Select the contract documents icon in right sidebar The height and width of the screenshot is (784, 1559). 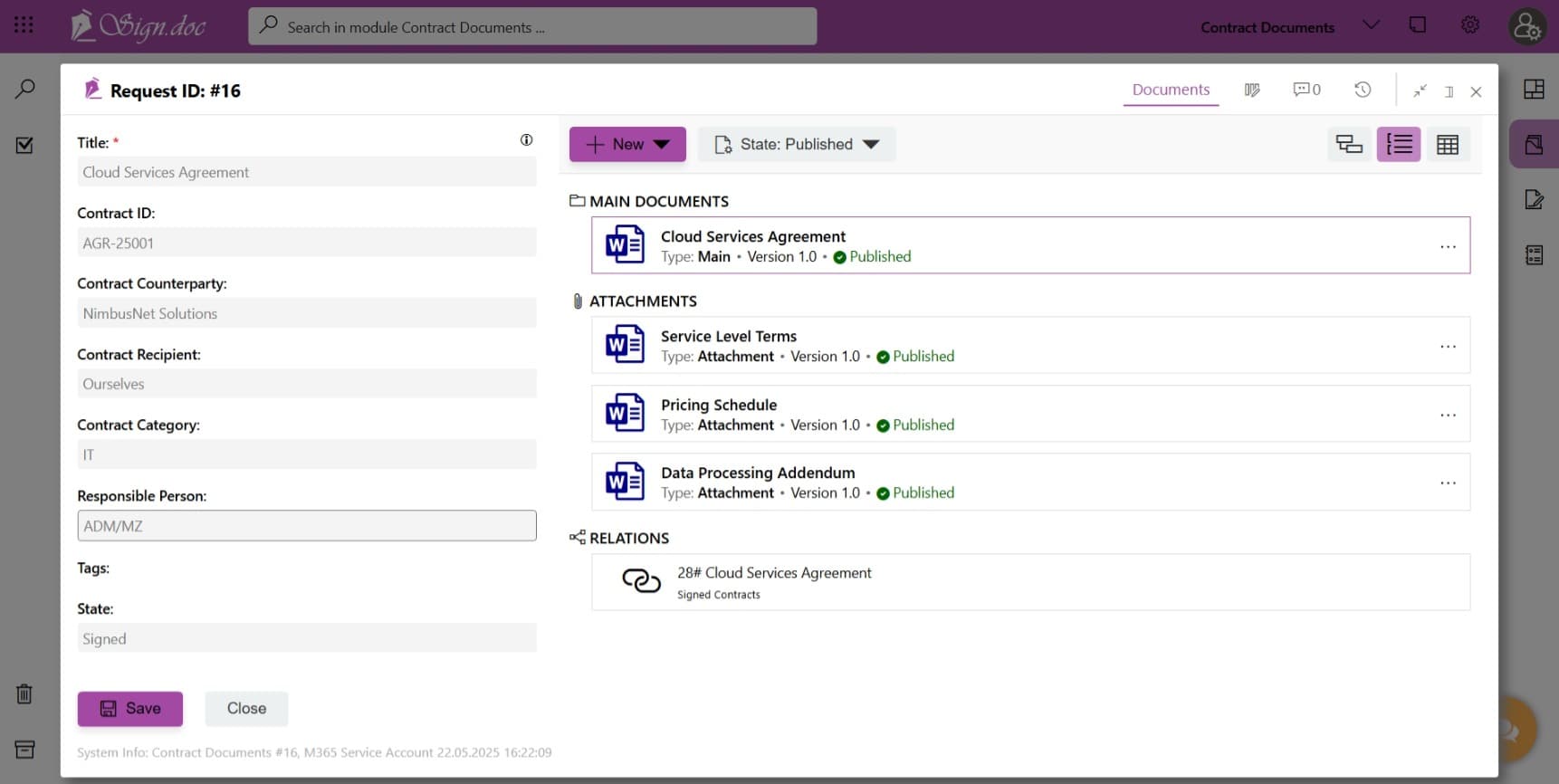1534,144
